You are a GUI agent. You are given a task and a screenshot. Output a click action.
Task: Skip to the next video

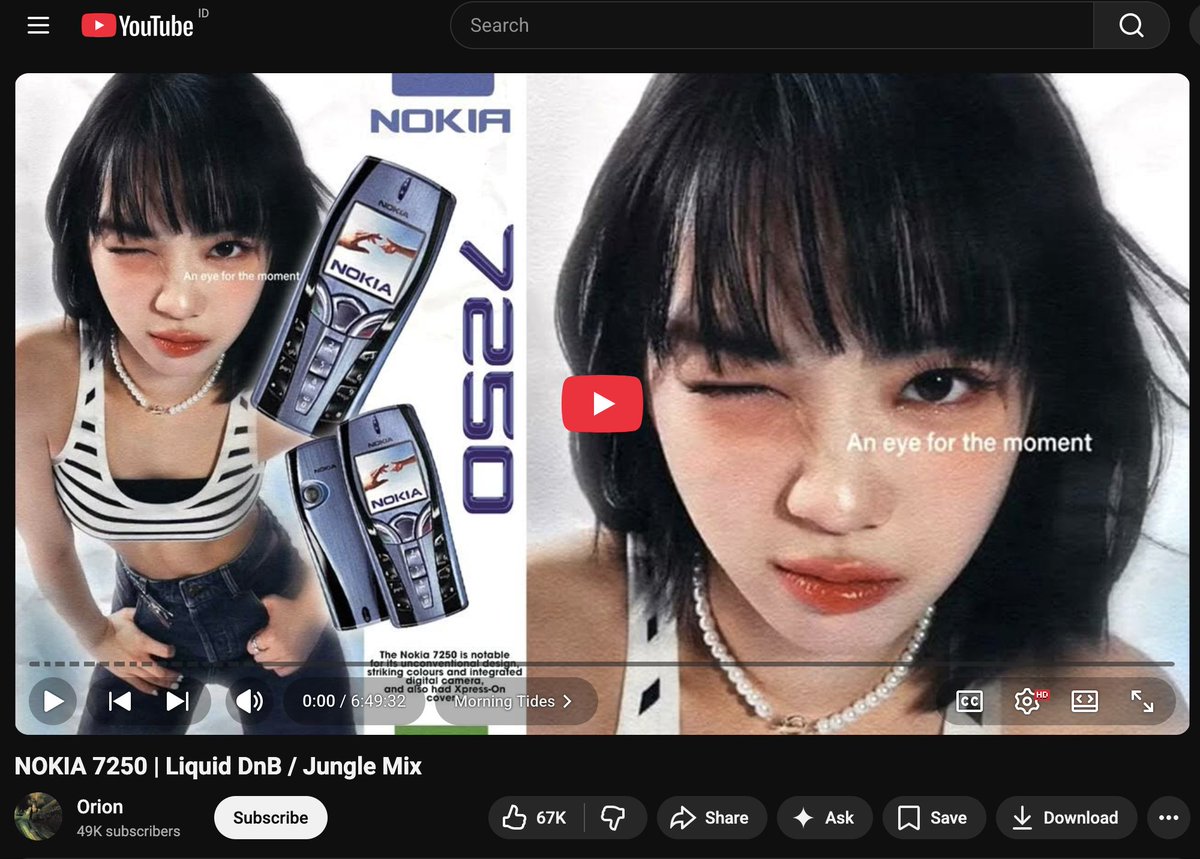pyautogui.click(x=177, y=701)
